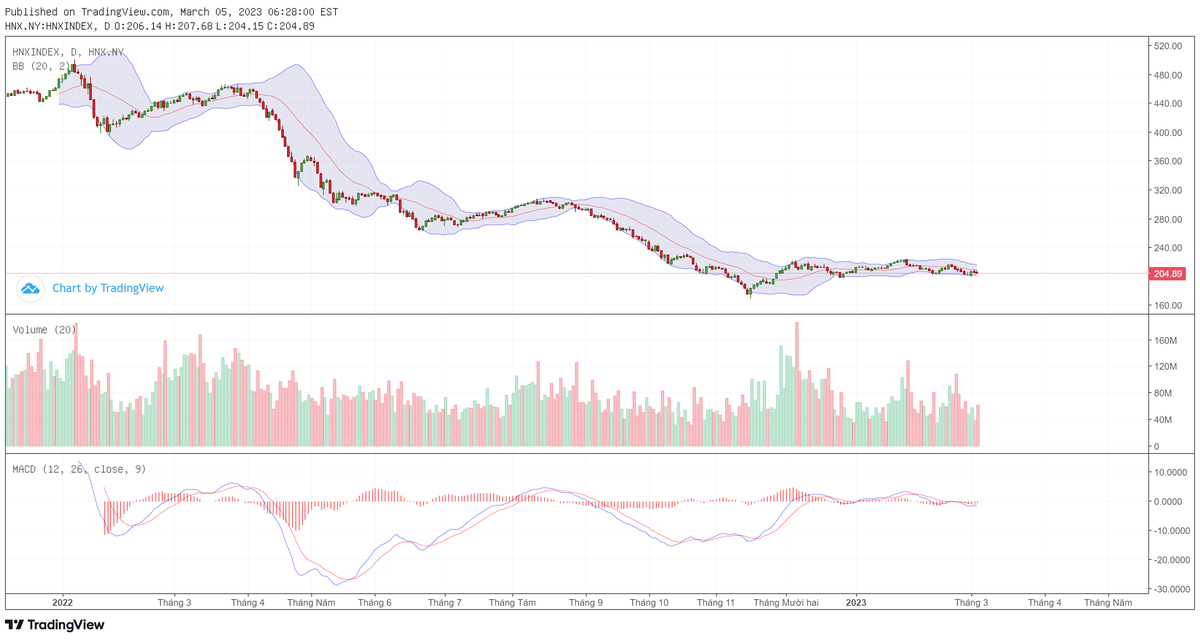This screenshot has width=1200, height=640.
Task: Select the "2023" label on the time axis
Action: [857, 602]
